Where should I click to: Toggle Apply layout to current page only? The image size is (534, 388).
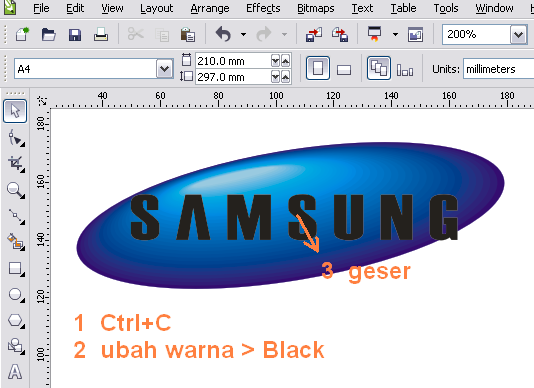[x=405, y=69]
